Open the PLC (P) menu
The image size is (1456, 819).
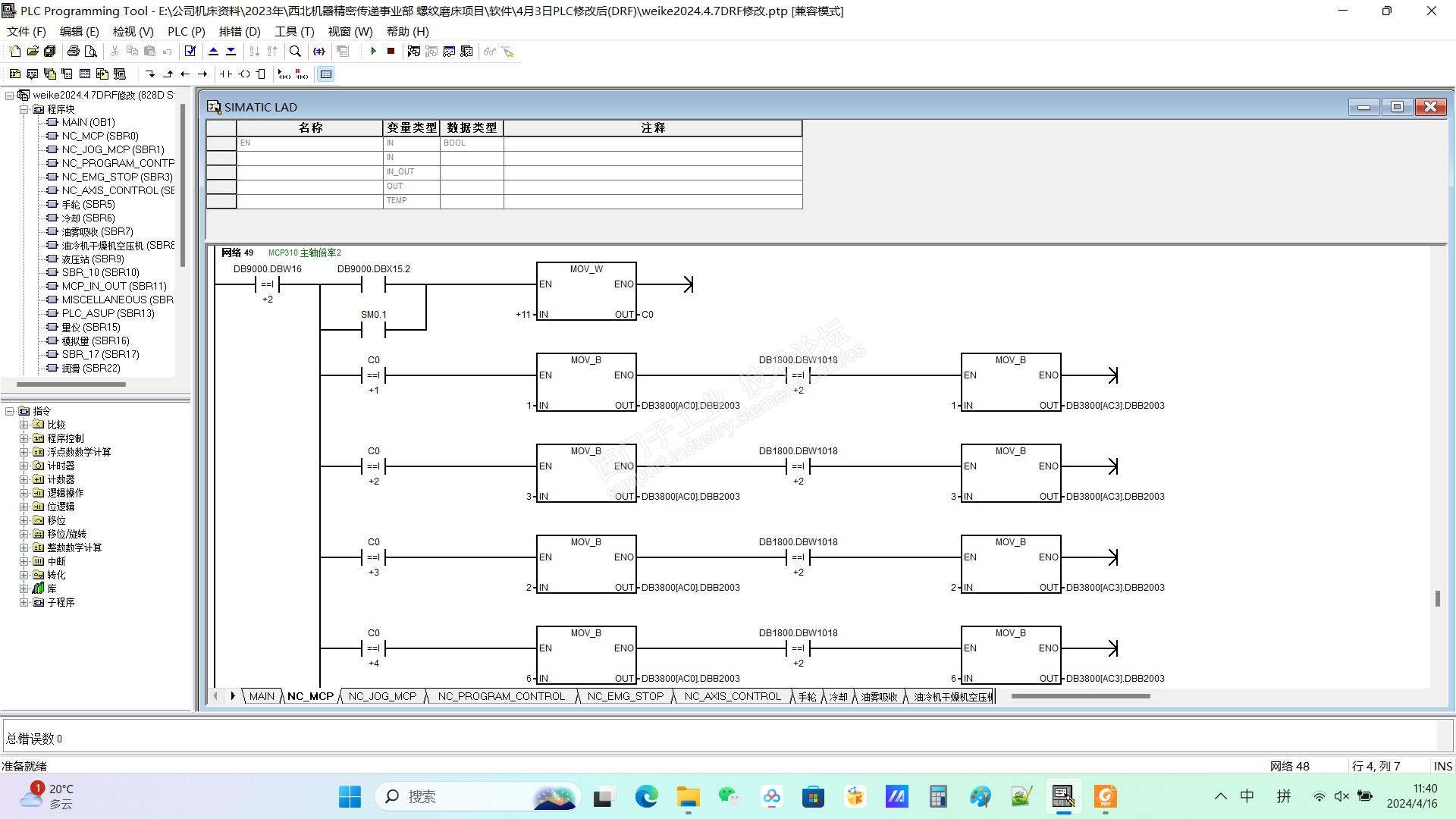(186, 31)
